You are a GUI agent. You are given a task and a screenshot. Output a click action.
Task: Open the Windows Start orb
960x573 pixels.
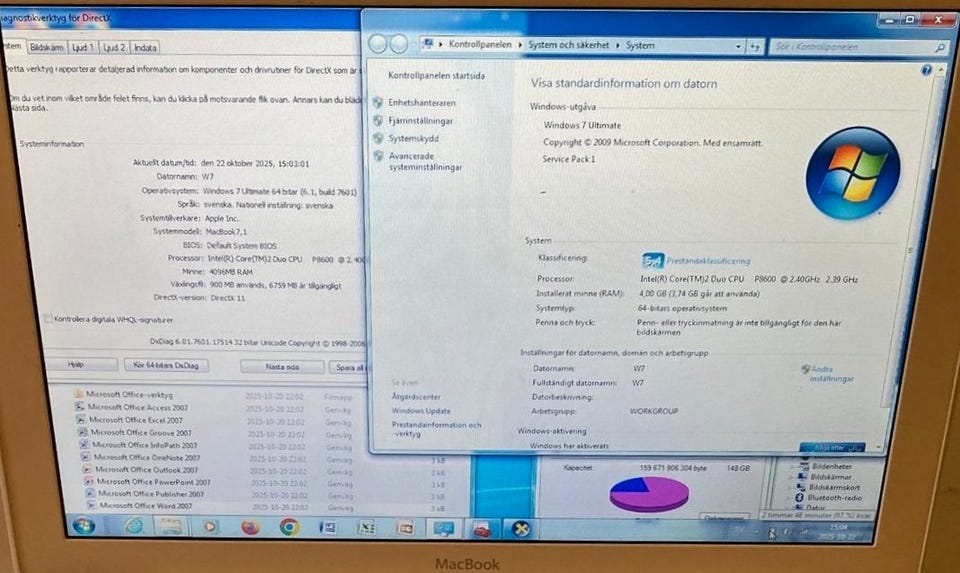(x=84, y=525)
